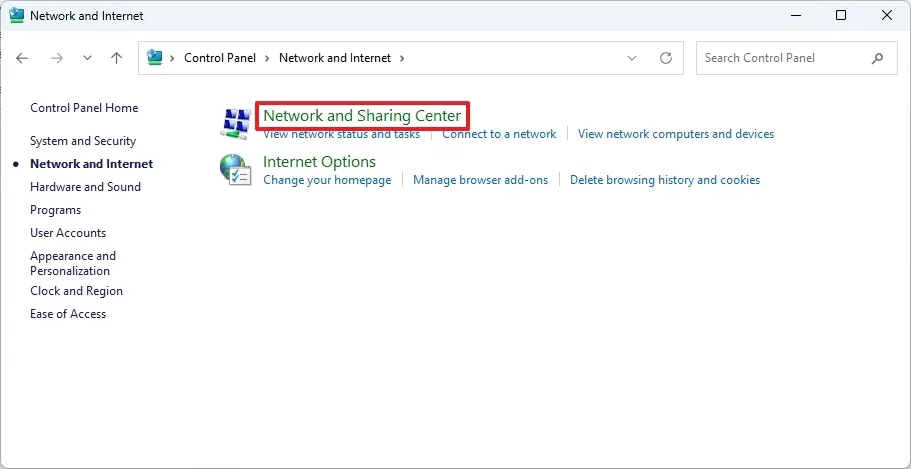
Task: Open Ease of Access category
Action: click(x=68, y=314)
